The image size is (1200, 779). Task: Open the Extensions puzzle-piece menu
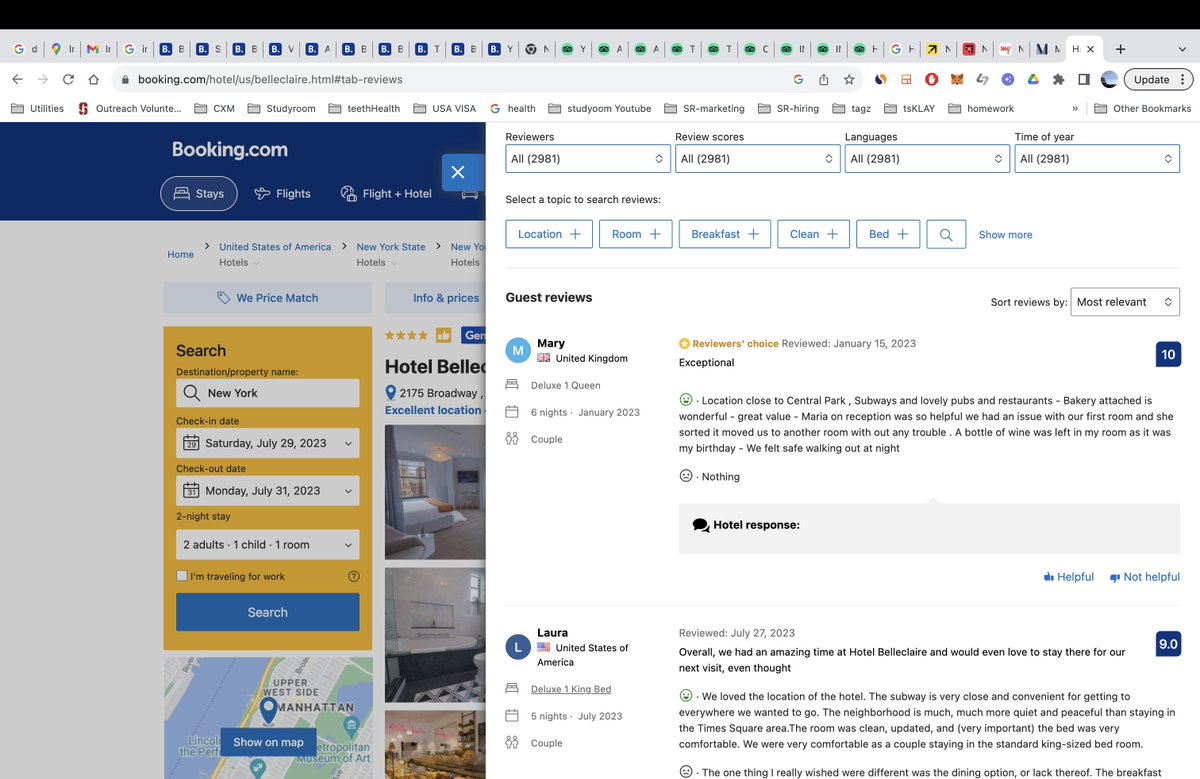click(x=1058, y=79)
